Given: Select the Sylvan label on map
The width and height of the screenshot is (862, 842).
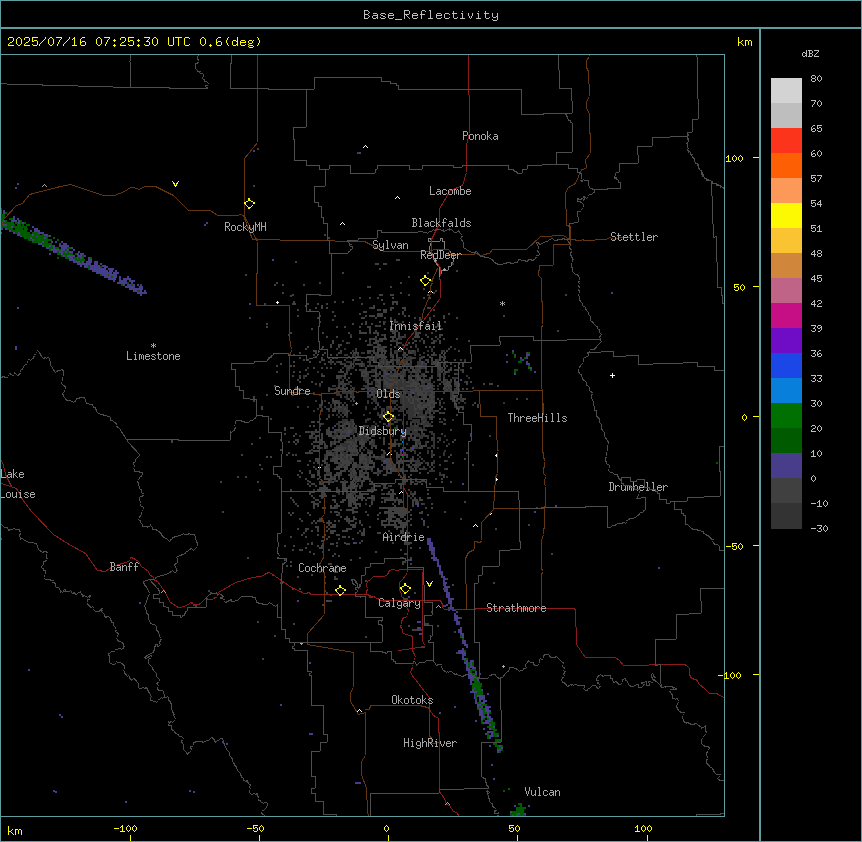Looking at the screenshot, I should [x=390, y=245].
